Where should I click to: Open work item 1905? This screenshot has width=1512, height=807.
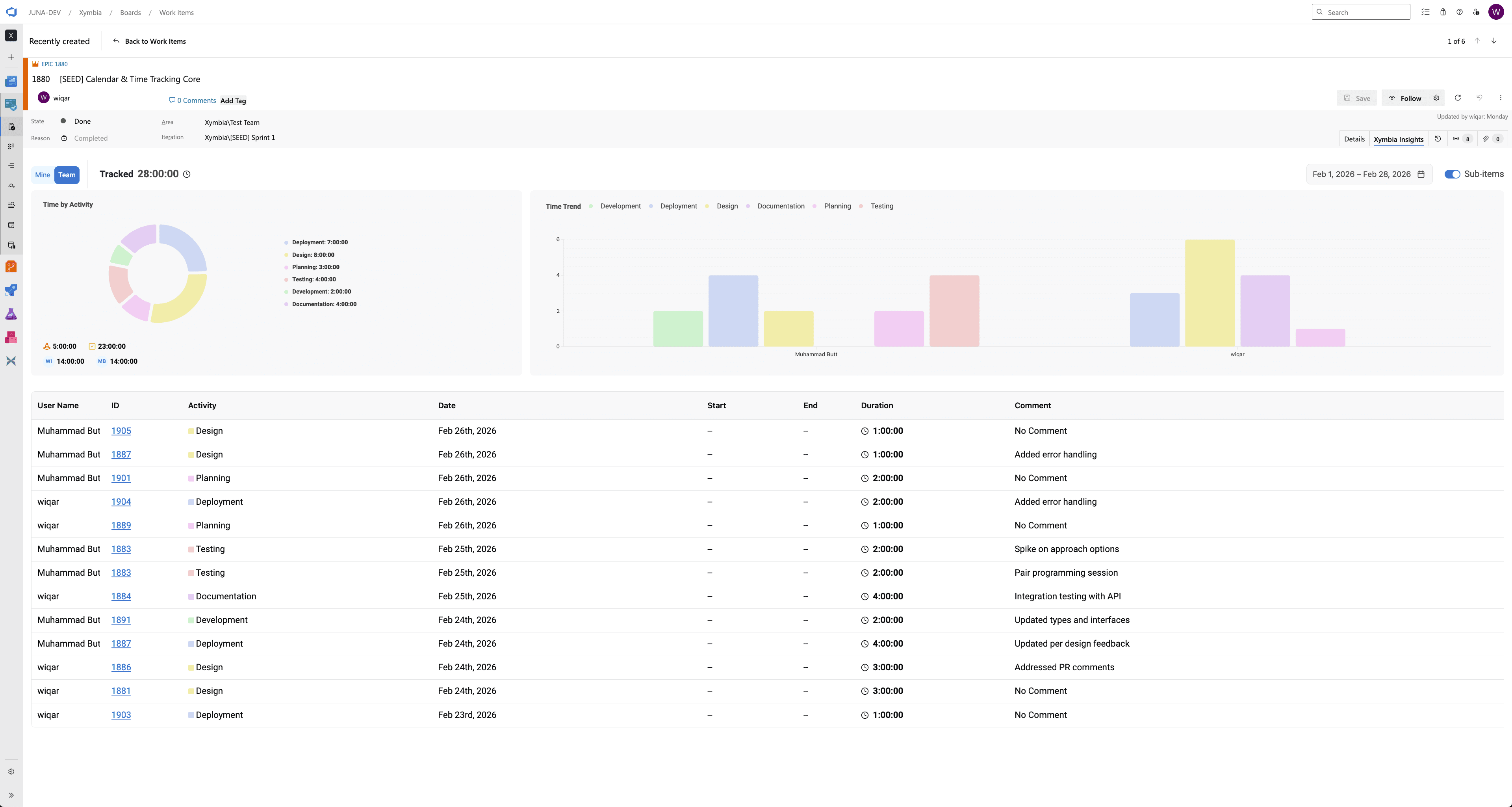(x=121, y=431)
